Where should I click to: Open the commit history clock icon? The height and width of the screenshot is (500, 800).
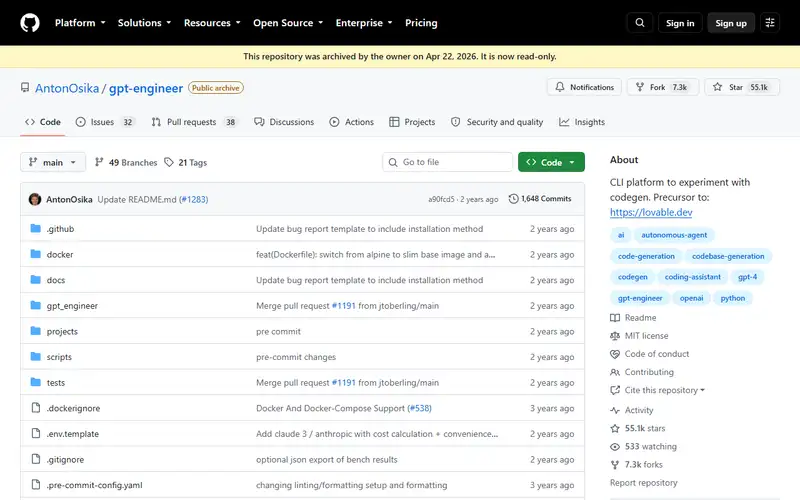[513, 198]
